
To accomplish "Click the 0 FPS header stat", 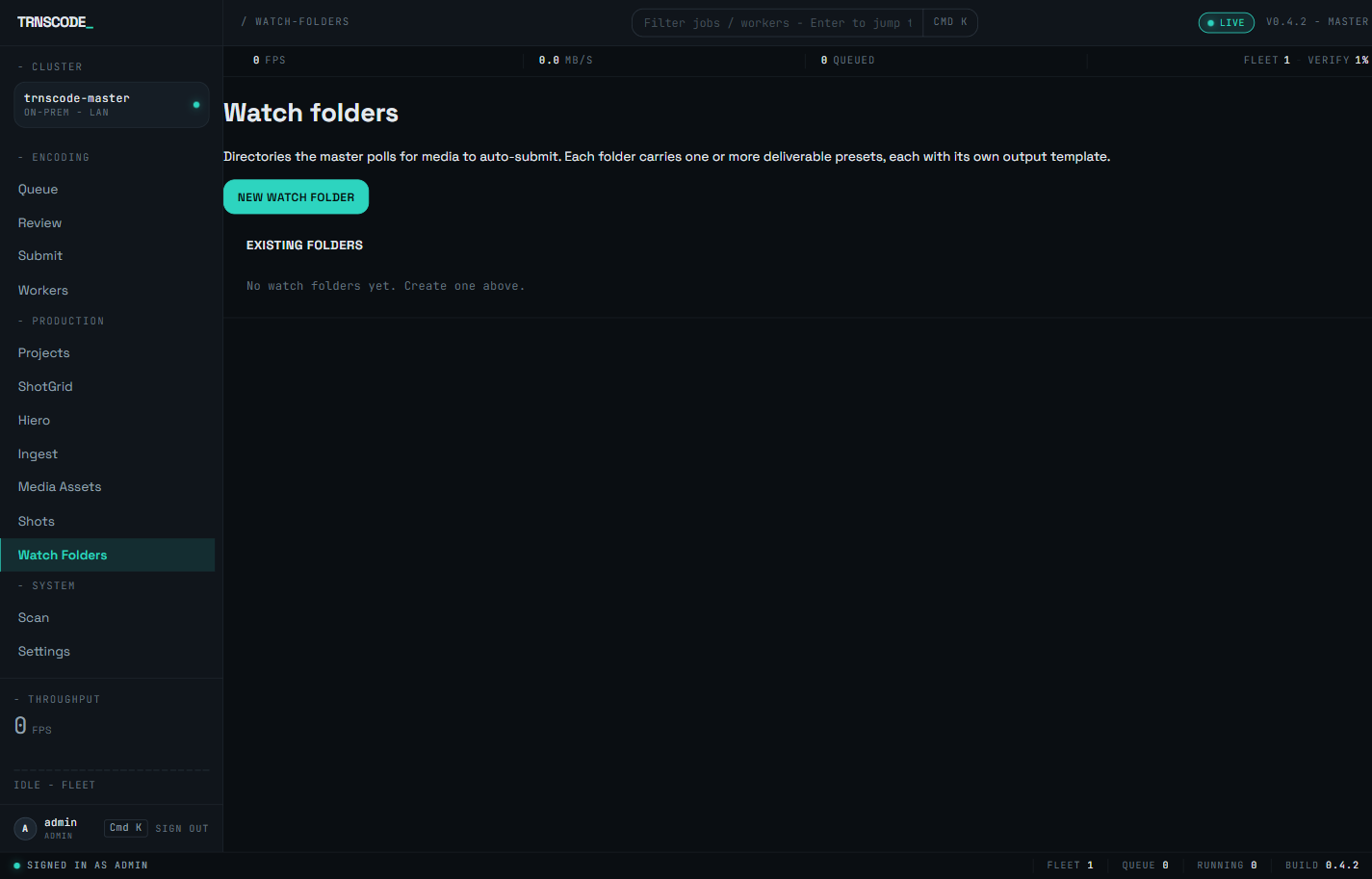I will [x=270, y=61].
